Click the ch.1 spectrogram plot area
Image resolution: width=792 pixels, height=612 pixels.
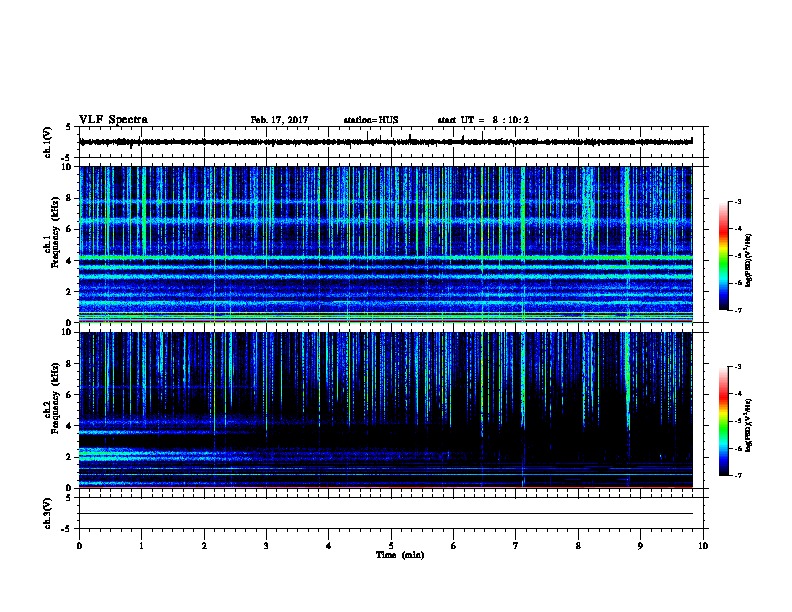tap(386, 244)
